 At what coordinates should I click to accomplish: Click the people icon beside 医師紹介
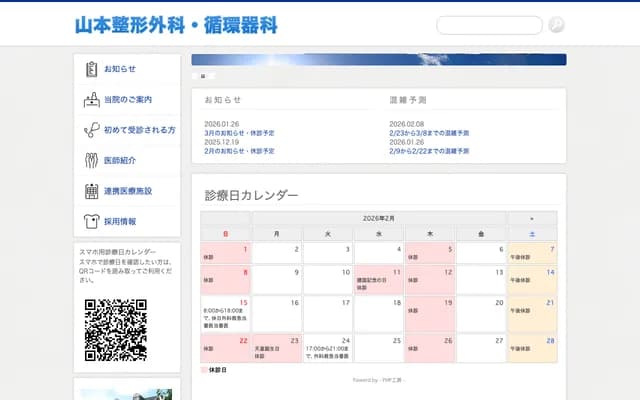tap(92, 160)
